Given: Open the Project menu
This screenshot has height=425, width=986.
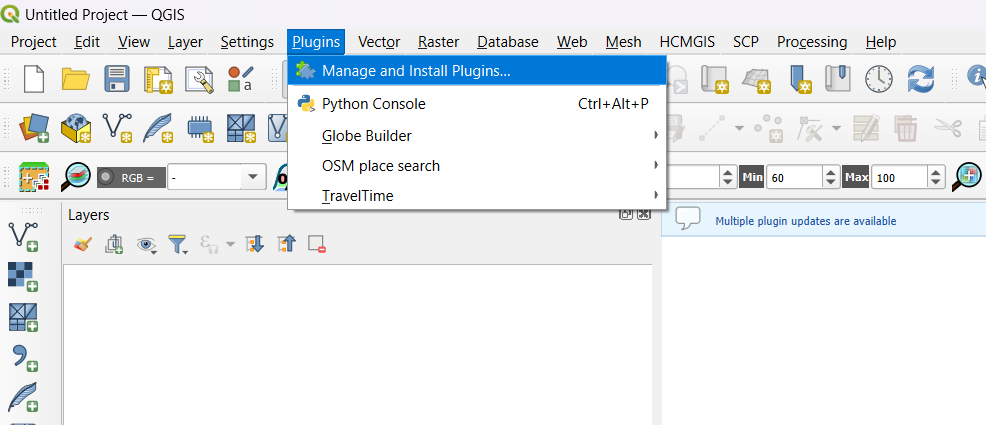Looking at the screenshot, I should click(34, 42).
